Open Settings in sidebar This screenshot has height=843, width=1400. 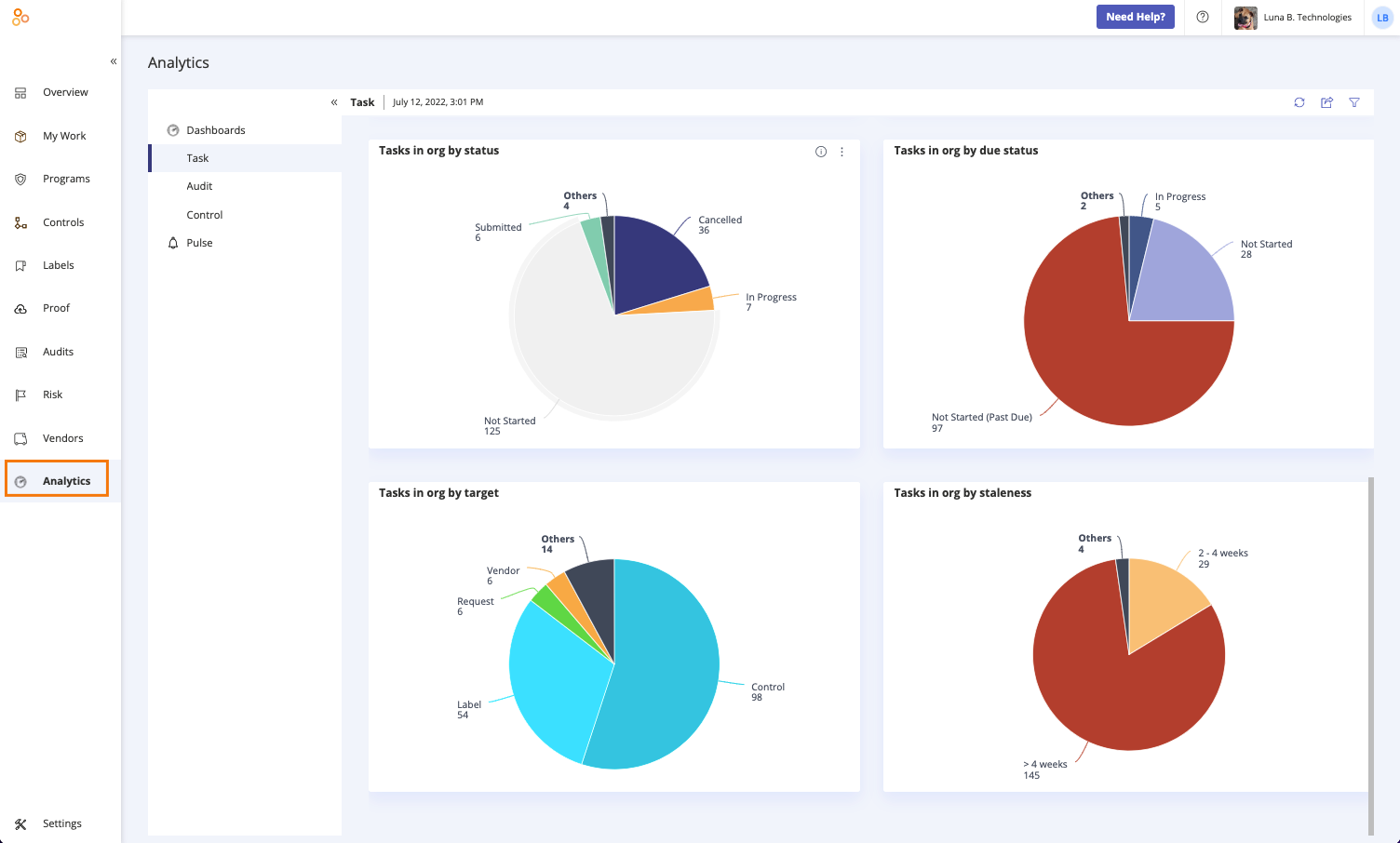pyautogui.click(x=61, y=823)
